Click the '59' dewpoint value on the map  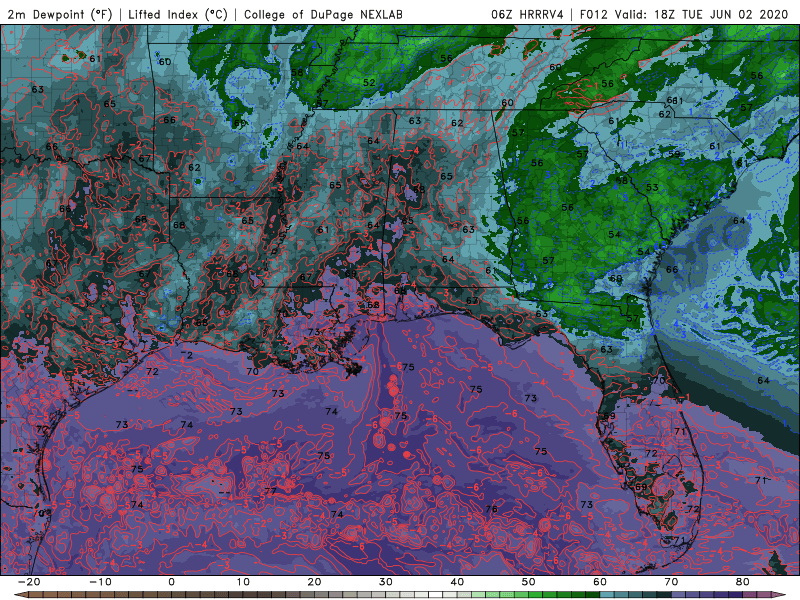click(x=674, y=154)
